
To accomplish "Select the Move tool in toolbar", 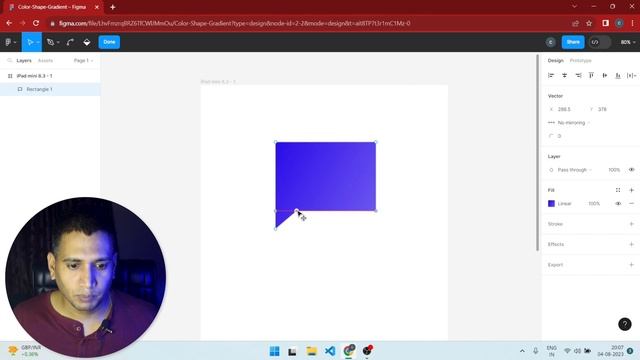I will [x=30, y=42].
